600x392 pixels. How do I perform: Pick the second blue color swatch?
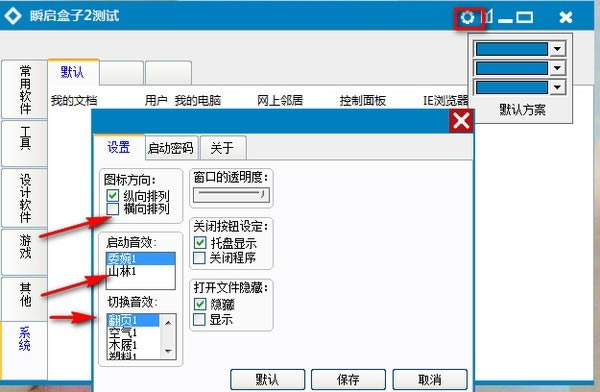point(512,69)
